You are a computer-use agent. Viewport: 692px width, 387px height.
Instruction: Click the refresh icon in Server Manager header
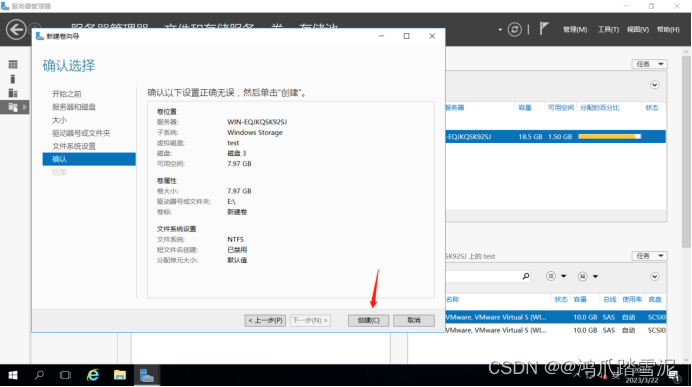(514, 30)
